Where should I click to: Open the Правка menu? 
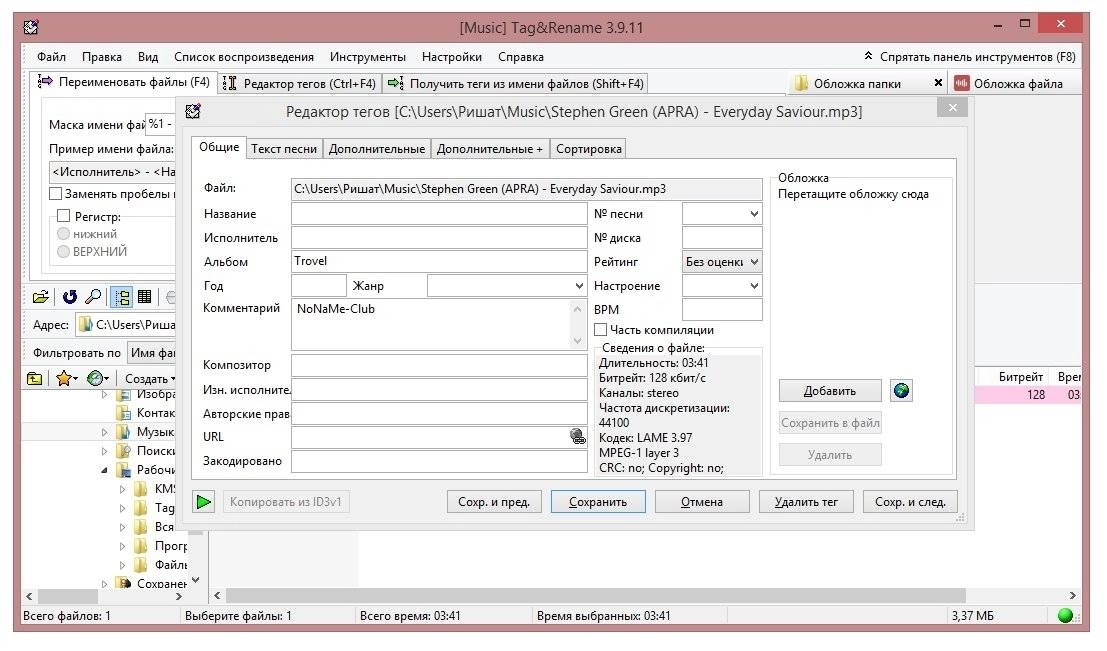pyautogui.click(x=102, y=56)
